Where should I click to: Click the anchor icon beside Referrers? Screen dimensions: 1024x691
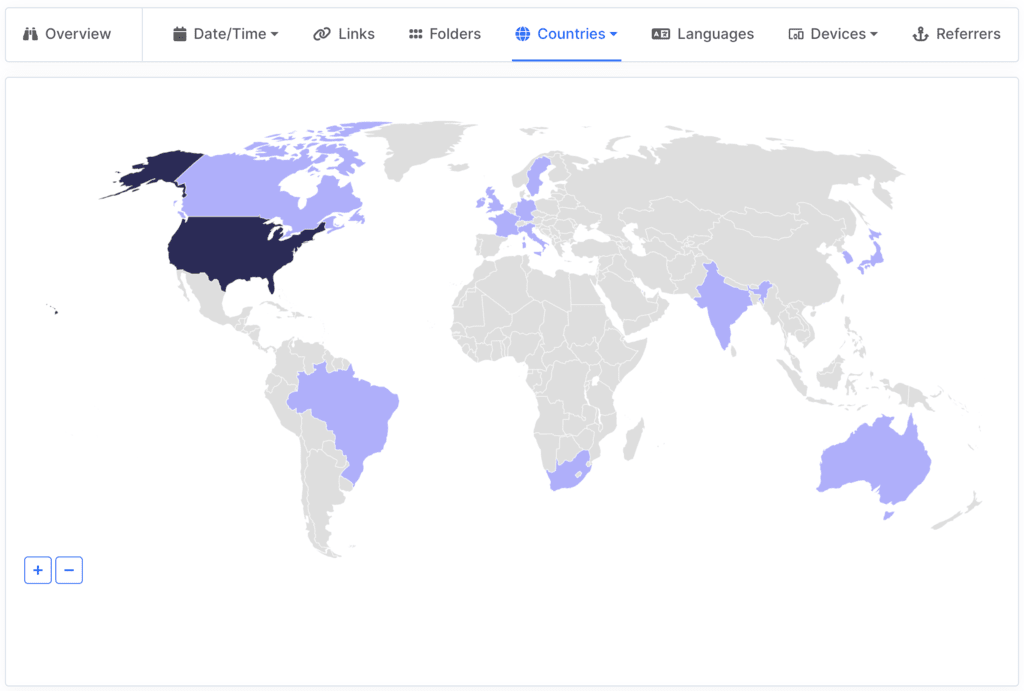[x=921, y=34]
